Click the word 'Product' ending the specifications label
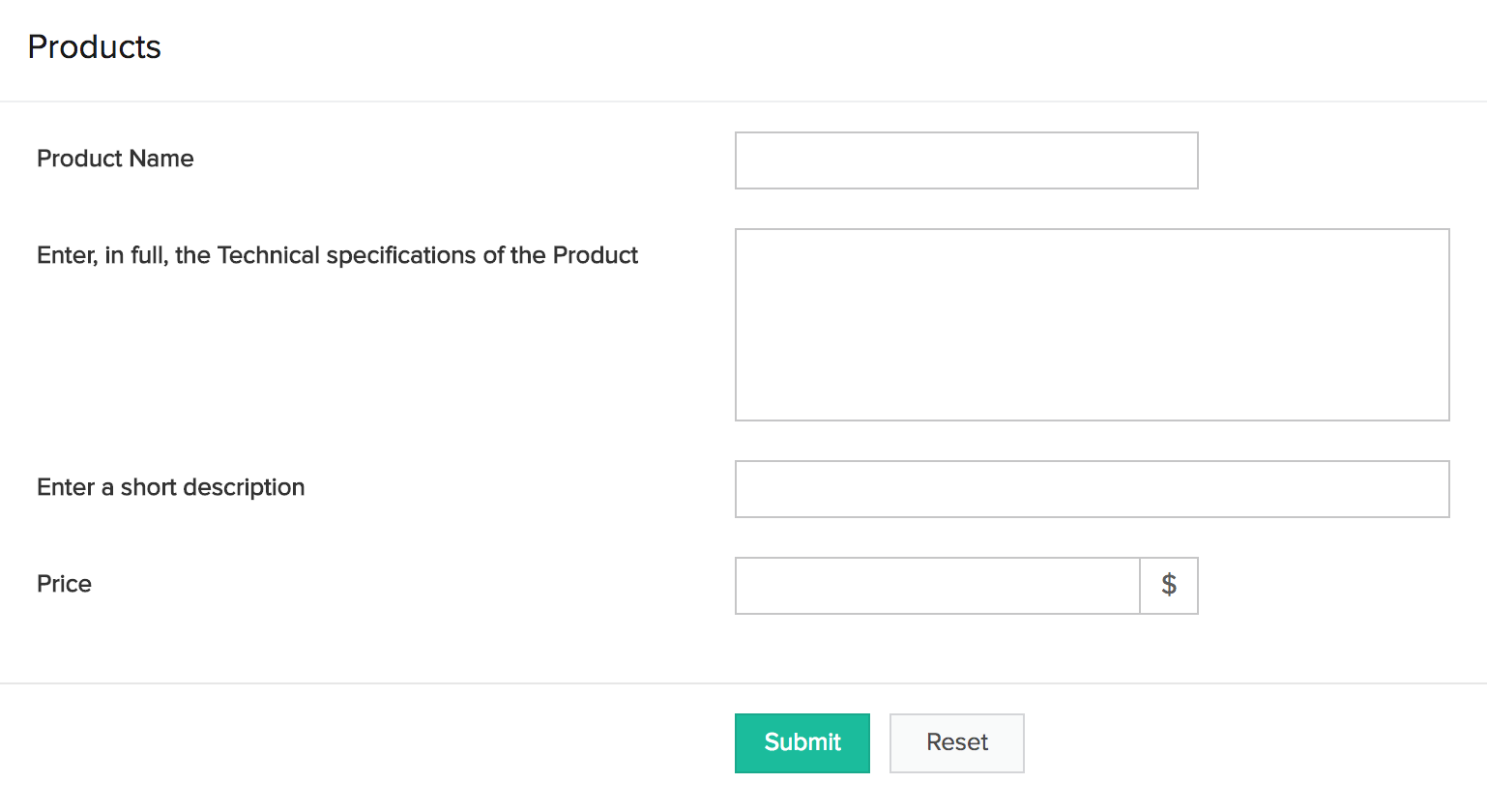 click(x=595, y=255)
